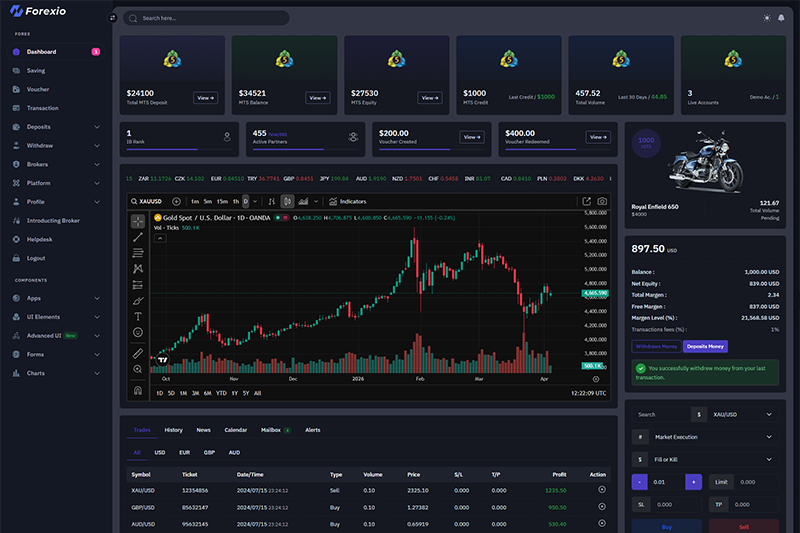The height and width of the screenshot is (533, 800).
Task: Switch to the History tab
Action: [173, 430]
